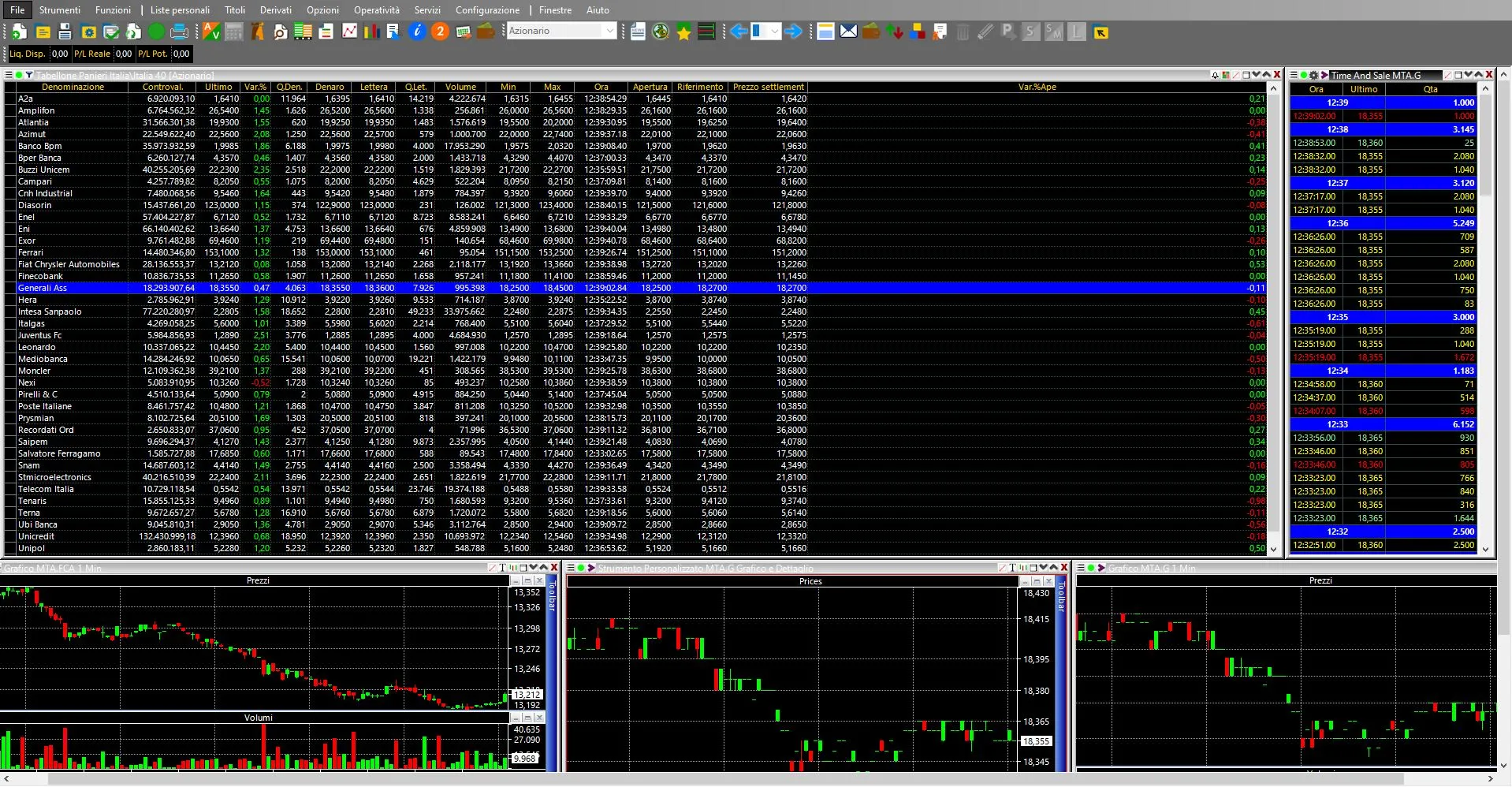Open the File menu
1512x787 pixels.
pos(17,10)
